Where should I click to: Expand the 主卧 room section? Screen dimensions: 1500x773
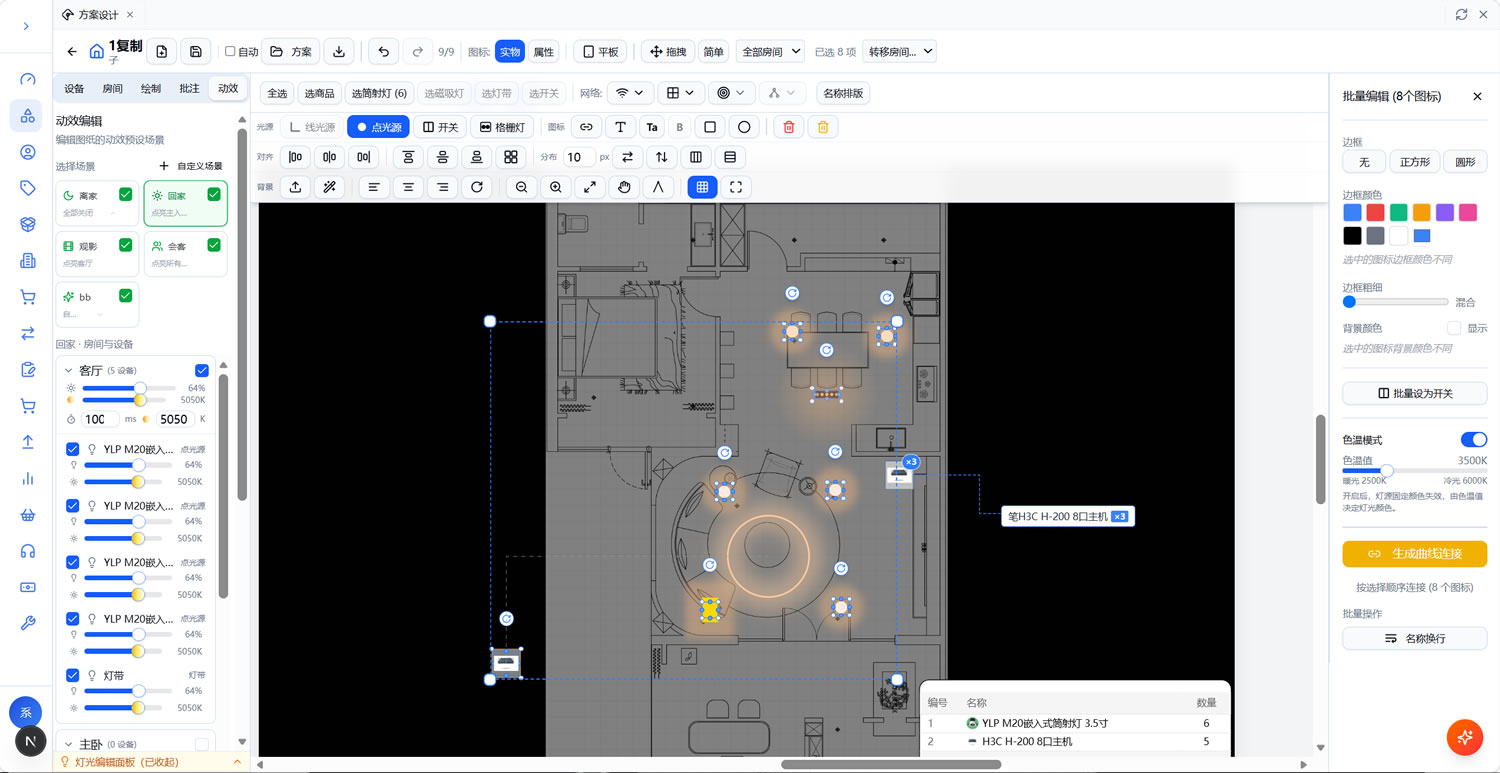68,745
